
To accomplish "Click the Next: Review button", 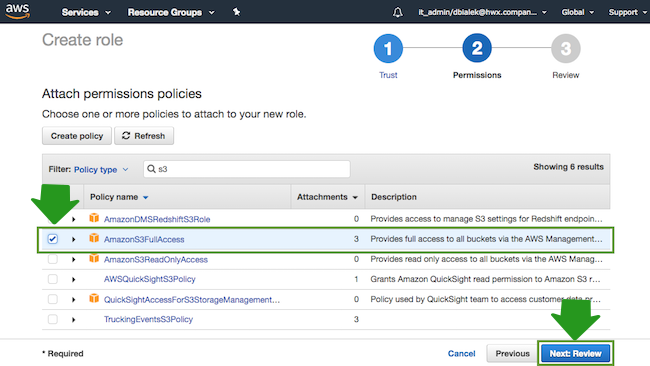I will pos(575,354).
